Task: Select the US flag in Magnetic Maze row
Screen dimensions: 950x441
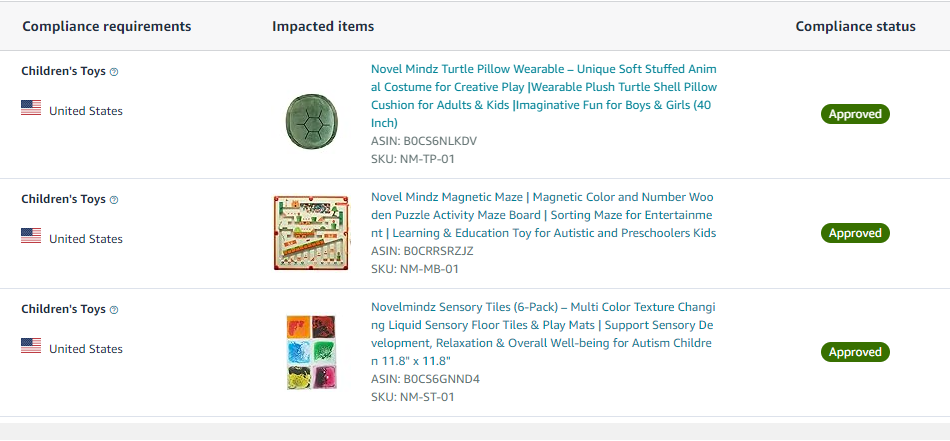Action: [31, 236]
